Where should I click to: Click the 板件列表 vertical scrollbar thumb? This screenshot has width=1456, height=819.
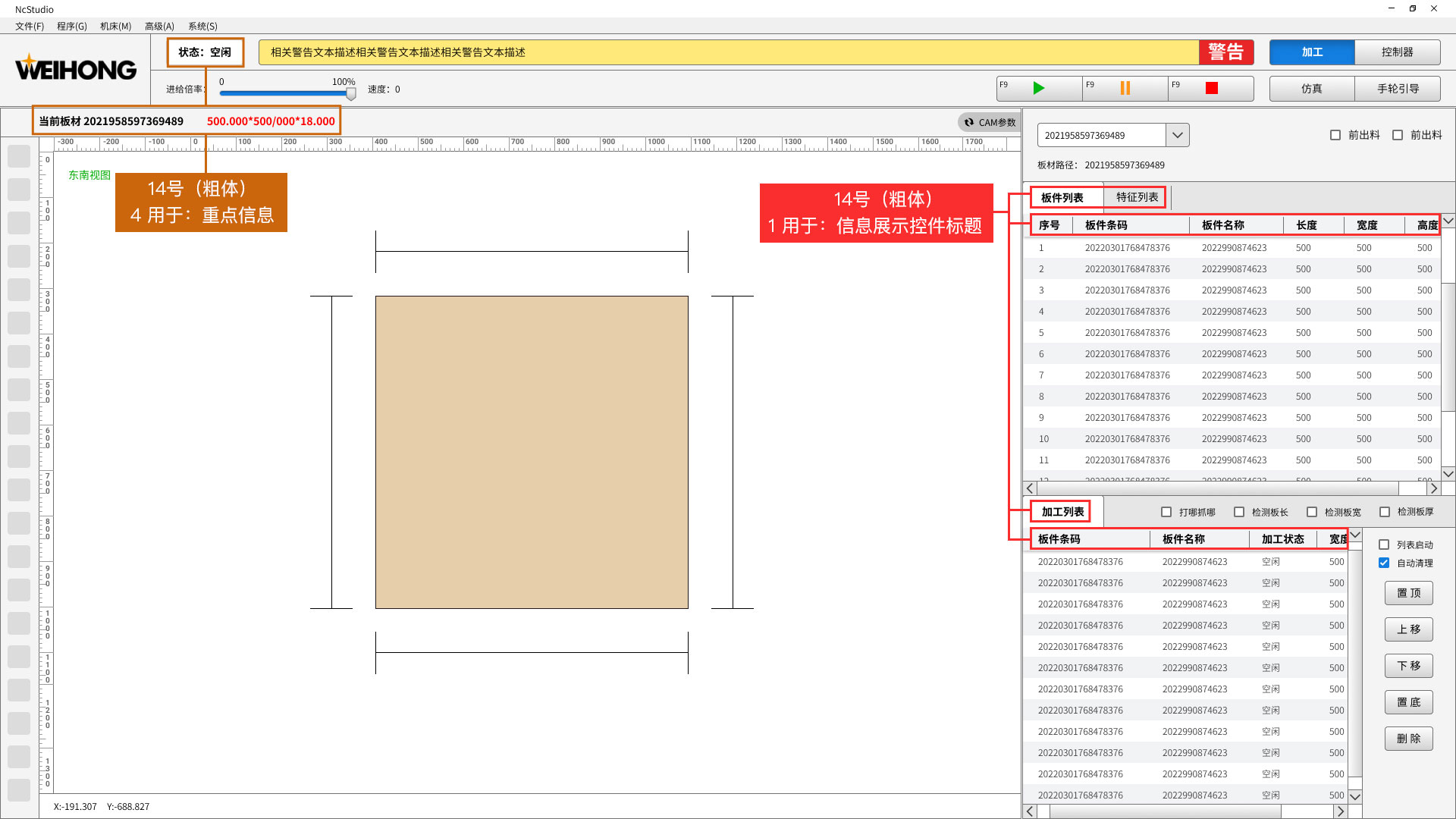click(x=1448, y=347)
